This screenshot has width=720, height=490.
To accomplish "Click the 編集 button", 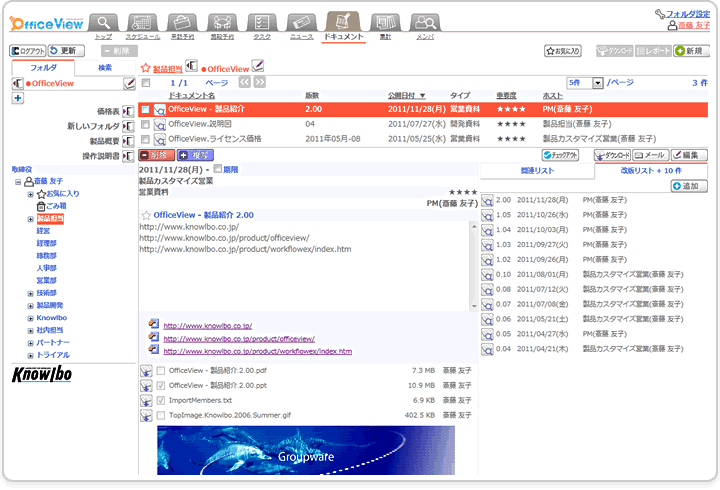I will pyautogui.click(x=689, y=155).
